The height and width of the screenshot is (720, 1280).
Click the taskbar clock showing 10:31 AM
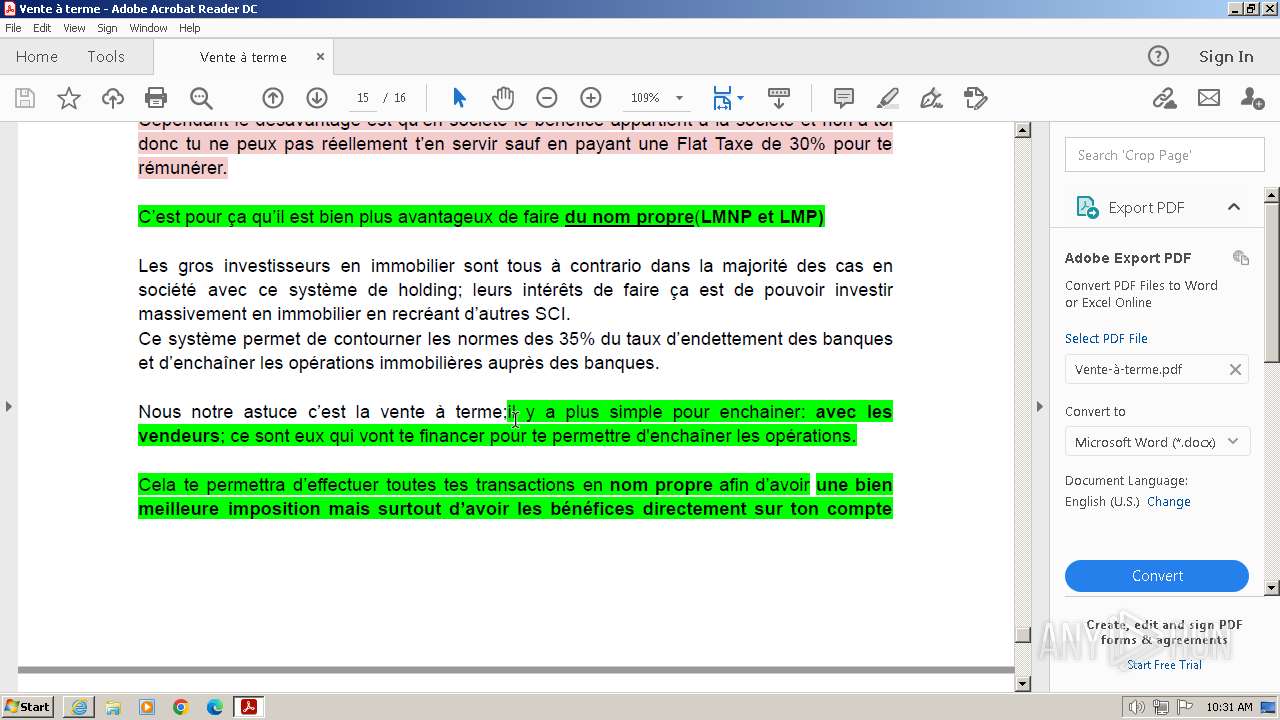tap(1229, 707)
